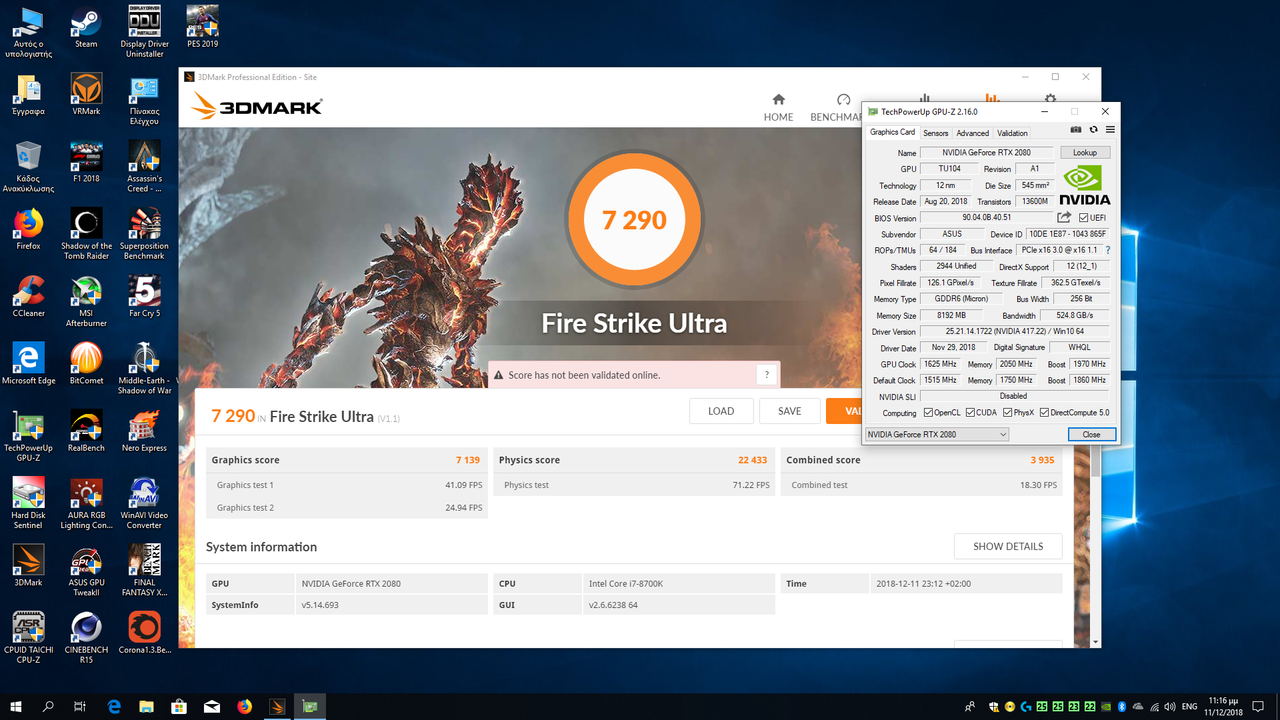Screen dimensions: 1280x720
Task: Select the Corona 1.3 Benchmark icon
Action: [144, 633]
